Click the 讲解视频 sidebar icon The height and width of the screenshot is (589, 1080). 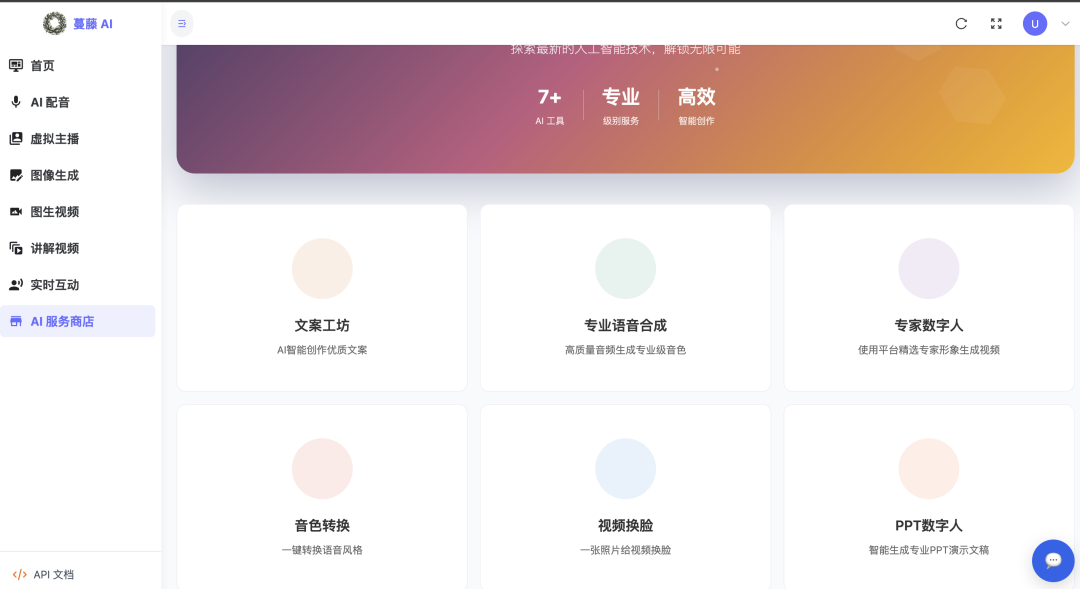16,248
